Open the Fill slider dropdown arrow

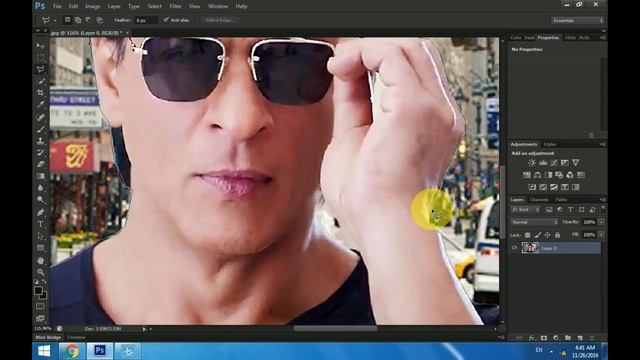click(x=601, y=235)
